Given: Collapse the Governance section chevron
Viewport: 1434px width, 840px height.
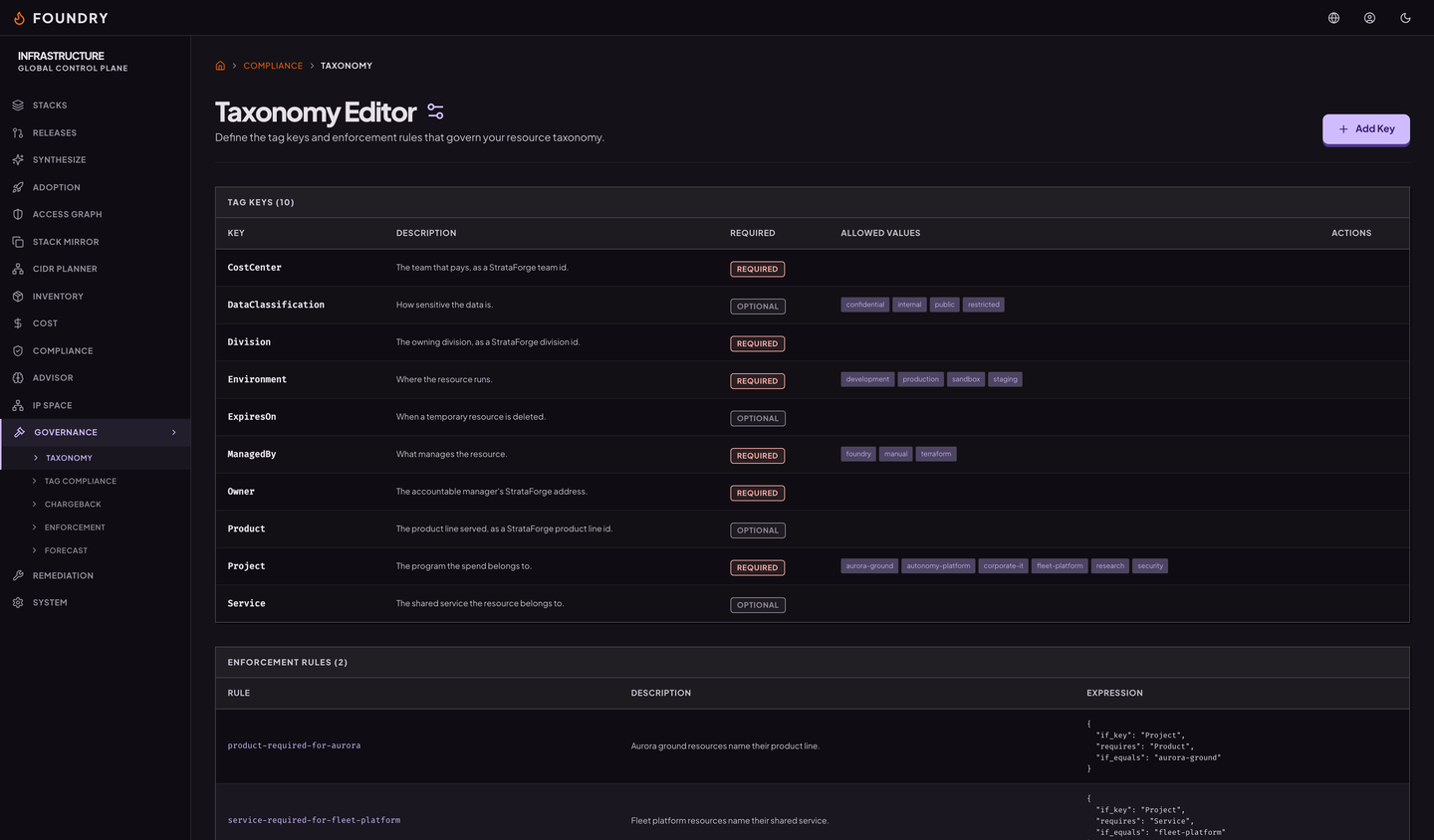Looking at the screenshot, I should pyautogui.click(x=174, y=432).
